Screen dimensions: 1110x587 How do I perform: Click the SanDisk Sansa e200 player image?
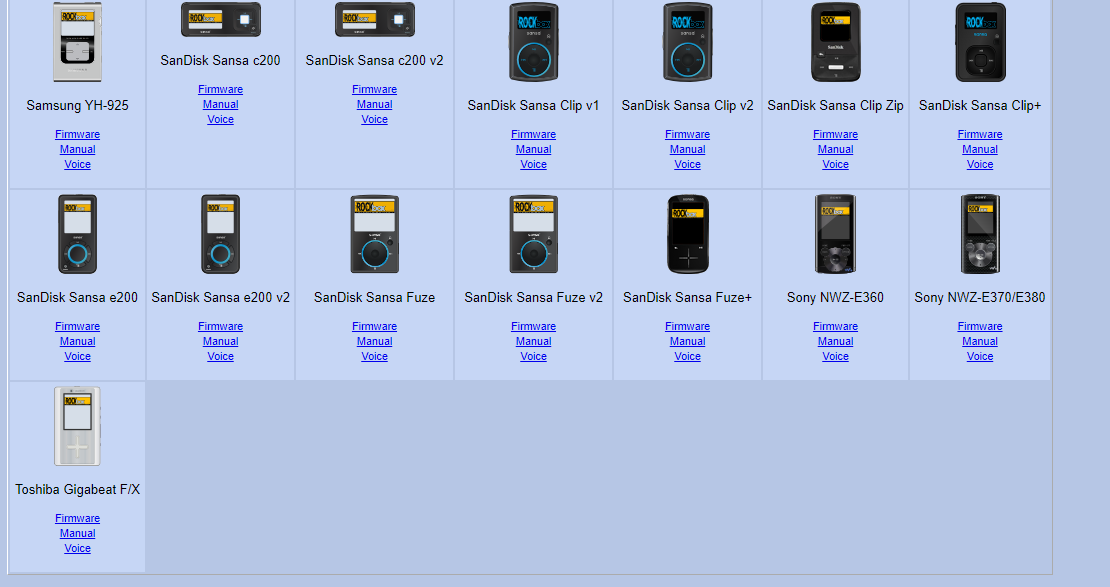(x=77, y=234)
